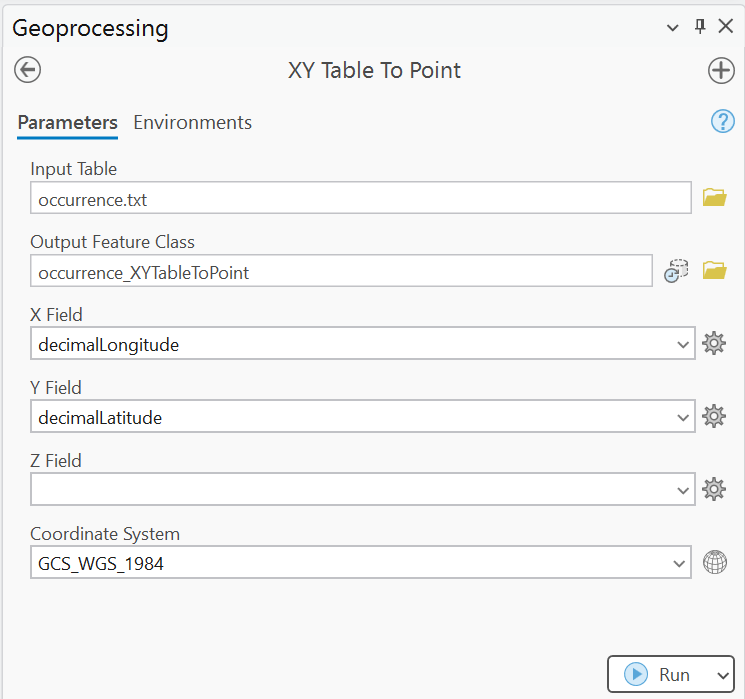Click the Y Field gear icon
The height and width of the screenshot is (699, 745).
coord(714,417)
